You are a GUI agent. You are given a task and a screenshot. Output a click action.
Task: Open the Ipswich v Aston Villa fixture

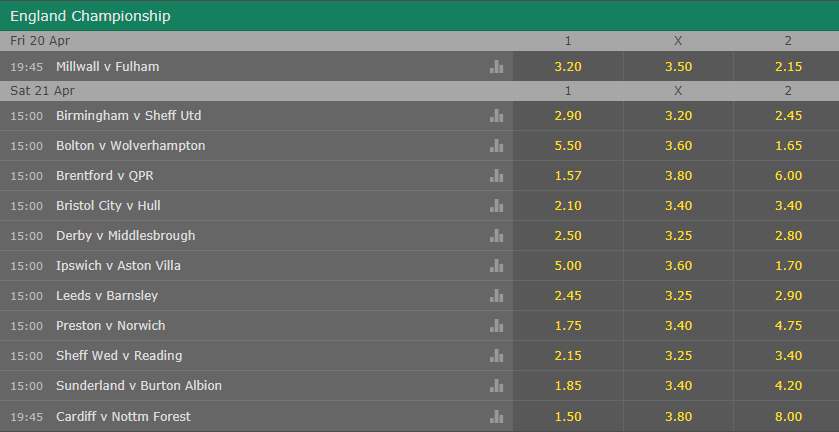point(118,266)
